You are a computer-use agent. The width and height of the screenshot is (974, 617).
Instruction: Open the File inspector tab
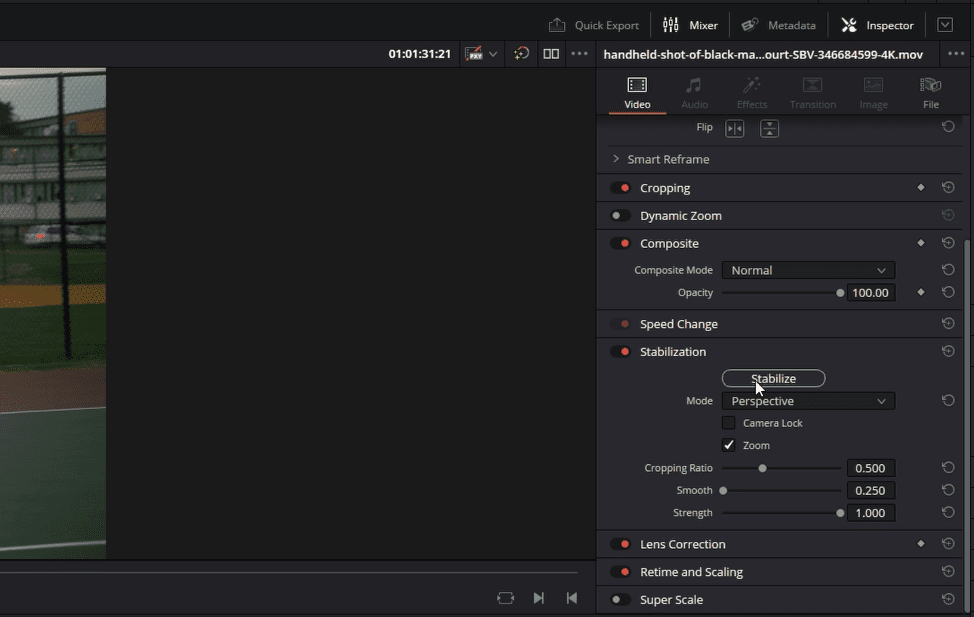pos(930,93)
